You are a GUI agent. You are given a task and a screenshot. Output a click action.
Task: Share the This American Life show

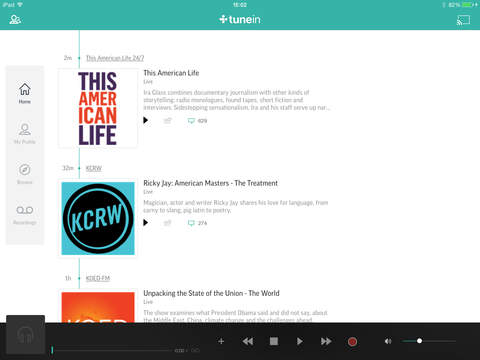(168, 121)
